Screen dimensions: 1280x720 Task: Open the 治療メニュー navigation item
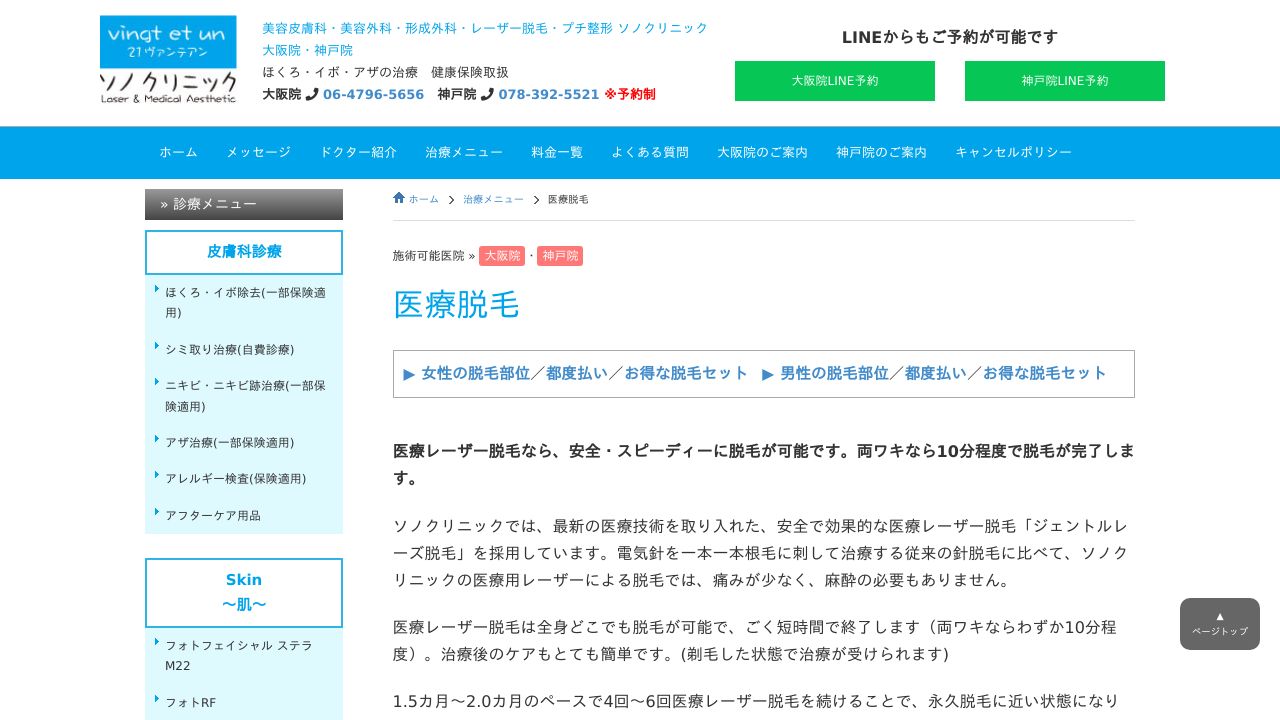point(463,152)
